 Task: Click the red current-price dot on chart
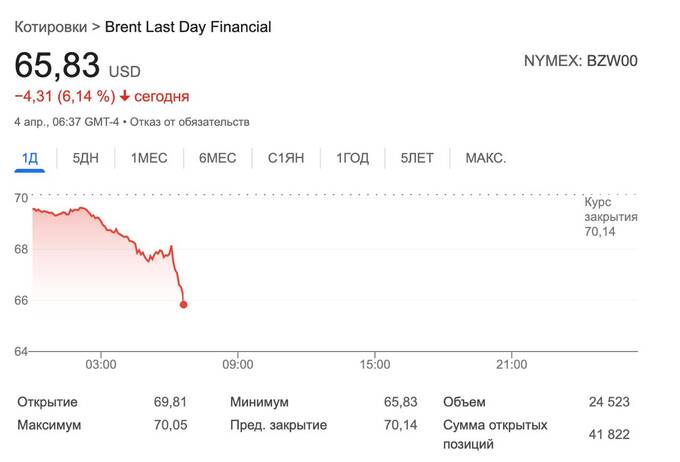pos(184,304)
